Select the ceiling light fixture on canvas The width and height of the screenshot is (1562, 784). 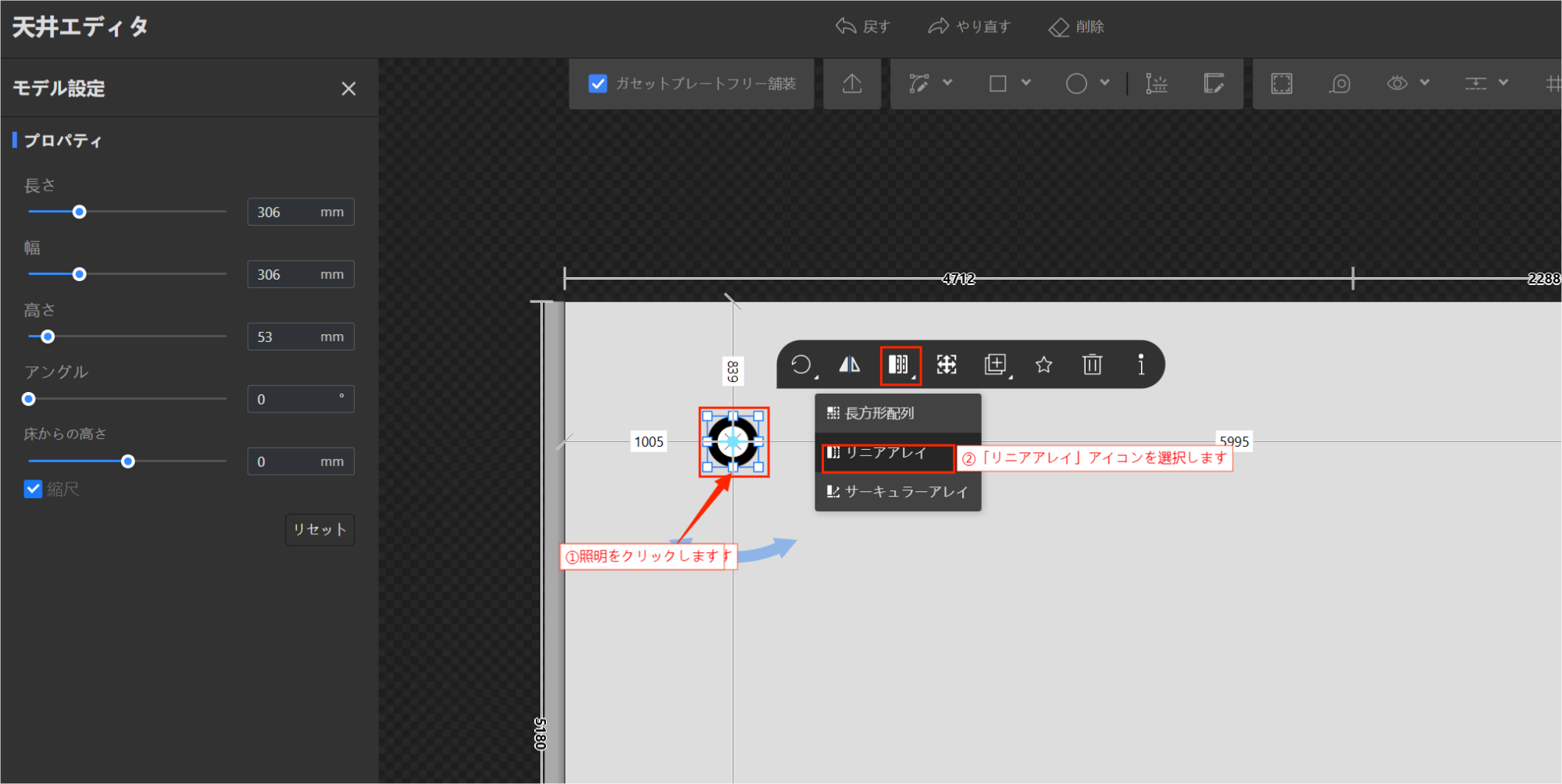[x=733, y=442]
